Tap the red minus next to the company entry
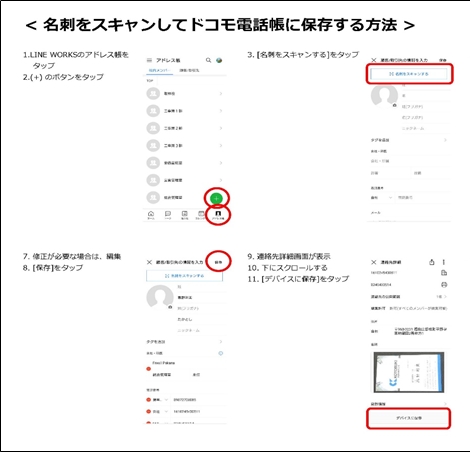Image resolution: width=470 pixels, height=452 pixels. [149, 369]
